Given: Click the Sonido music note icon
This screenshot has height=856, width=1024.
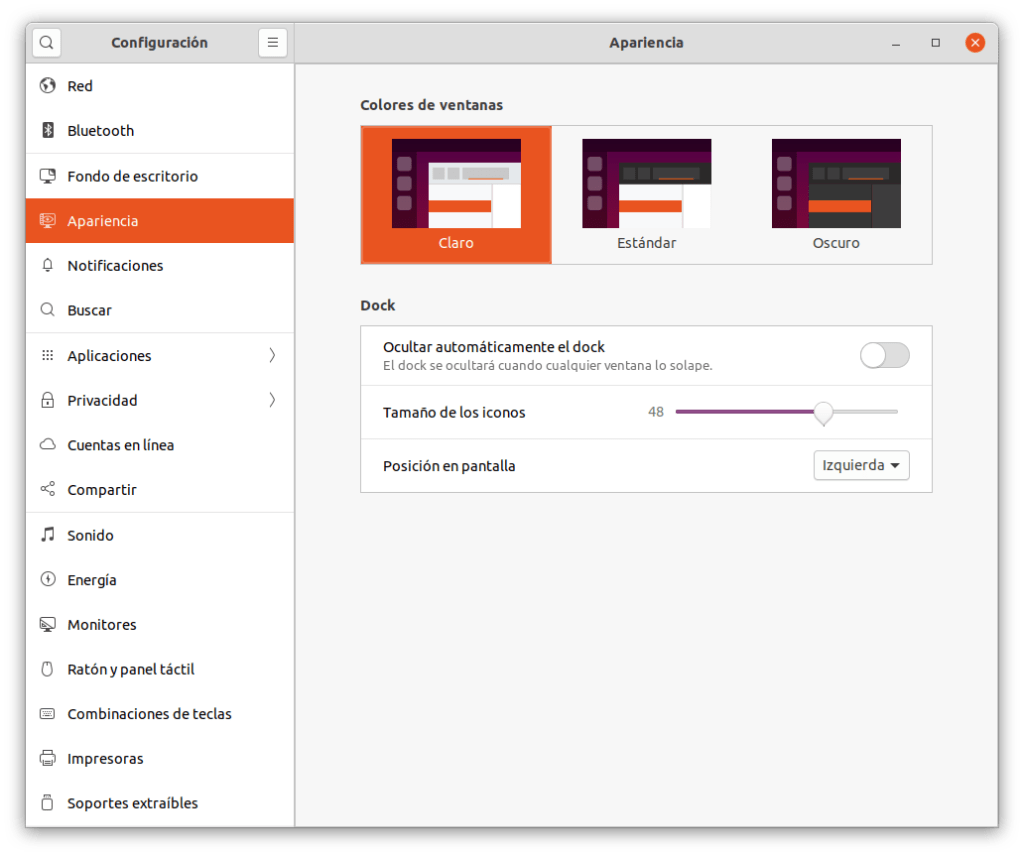Looking at the screenshot, I should (x=47, y=535).
